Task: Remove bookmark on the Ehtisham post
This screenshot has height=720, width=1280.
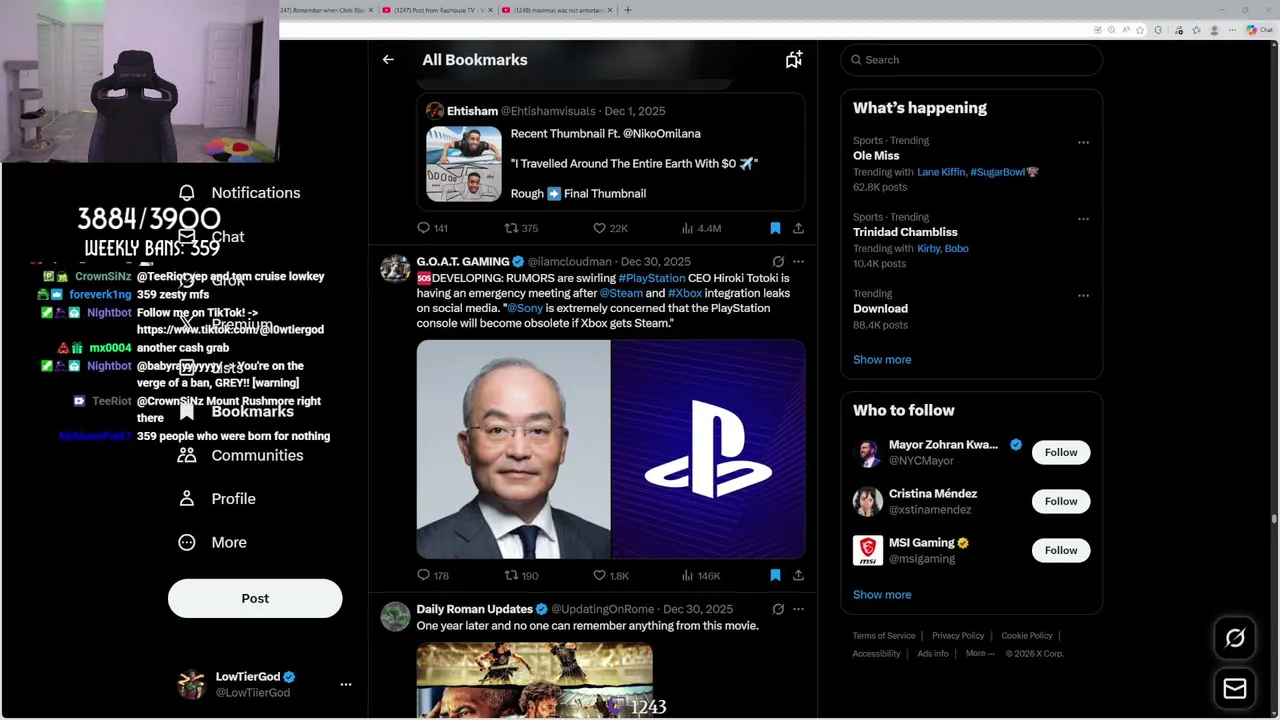Action: tap(775, 228)
